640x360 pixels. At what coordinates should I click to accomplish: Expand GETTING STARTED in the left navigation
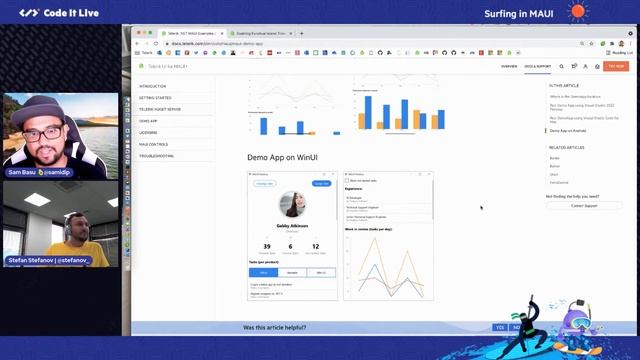155,98
